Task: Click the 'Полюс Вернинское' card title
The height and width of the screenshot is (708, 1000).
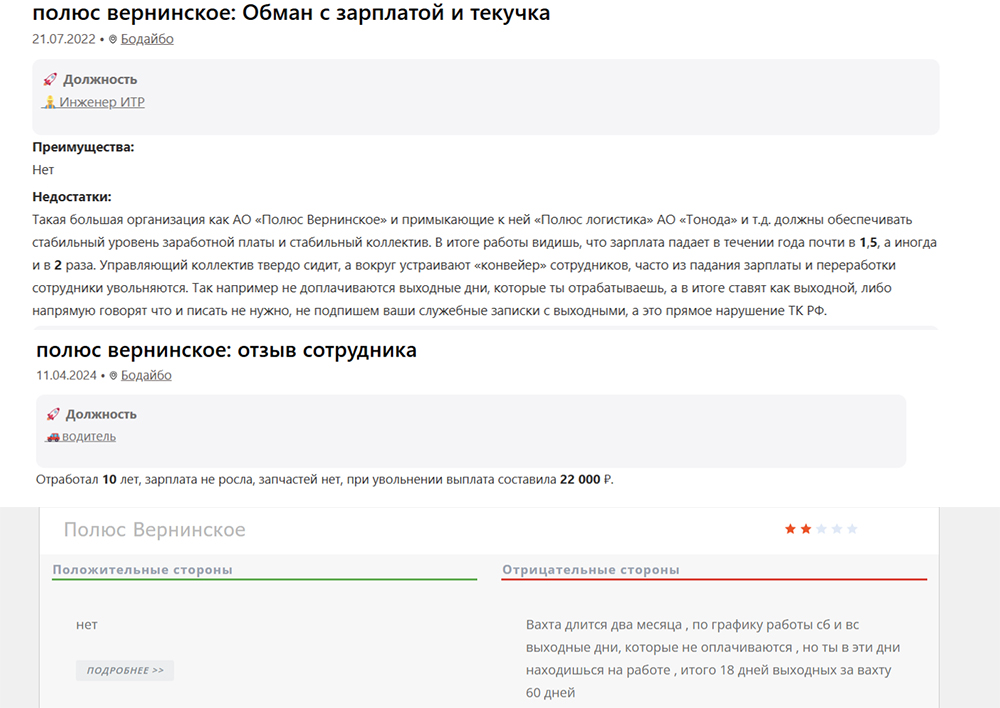Action: [x=154, y=529]
